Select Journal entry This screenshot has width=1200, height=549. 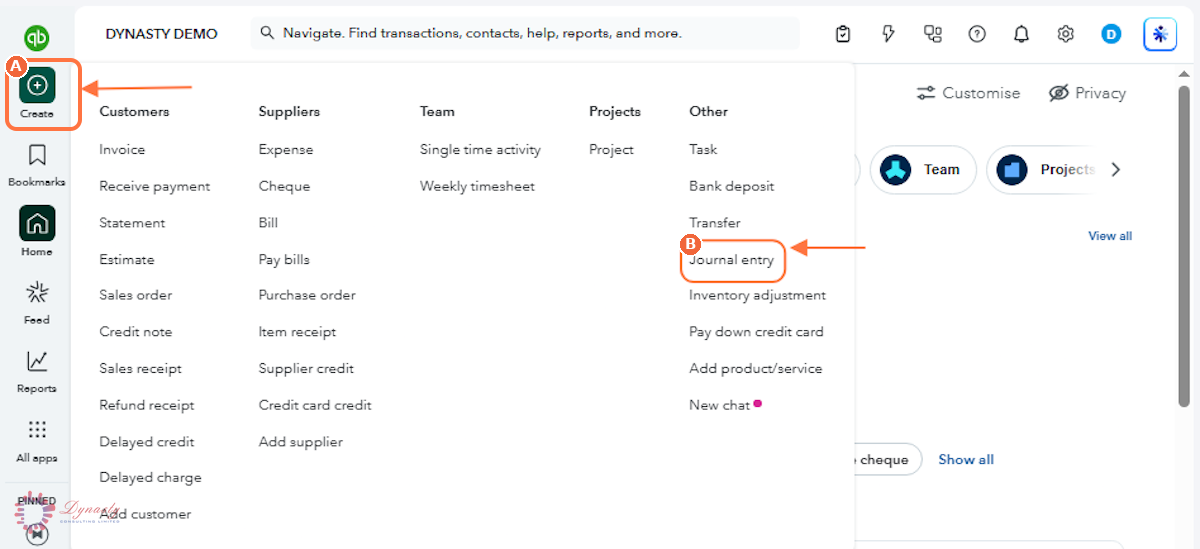point(731,260)
